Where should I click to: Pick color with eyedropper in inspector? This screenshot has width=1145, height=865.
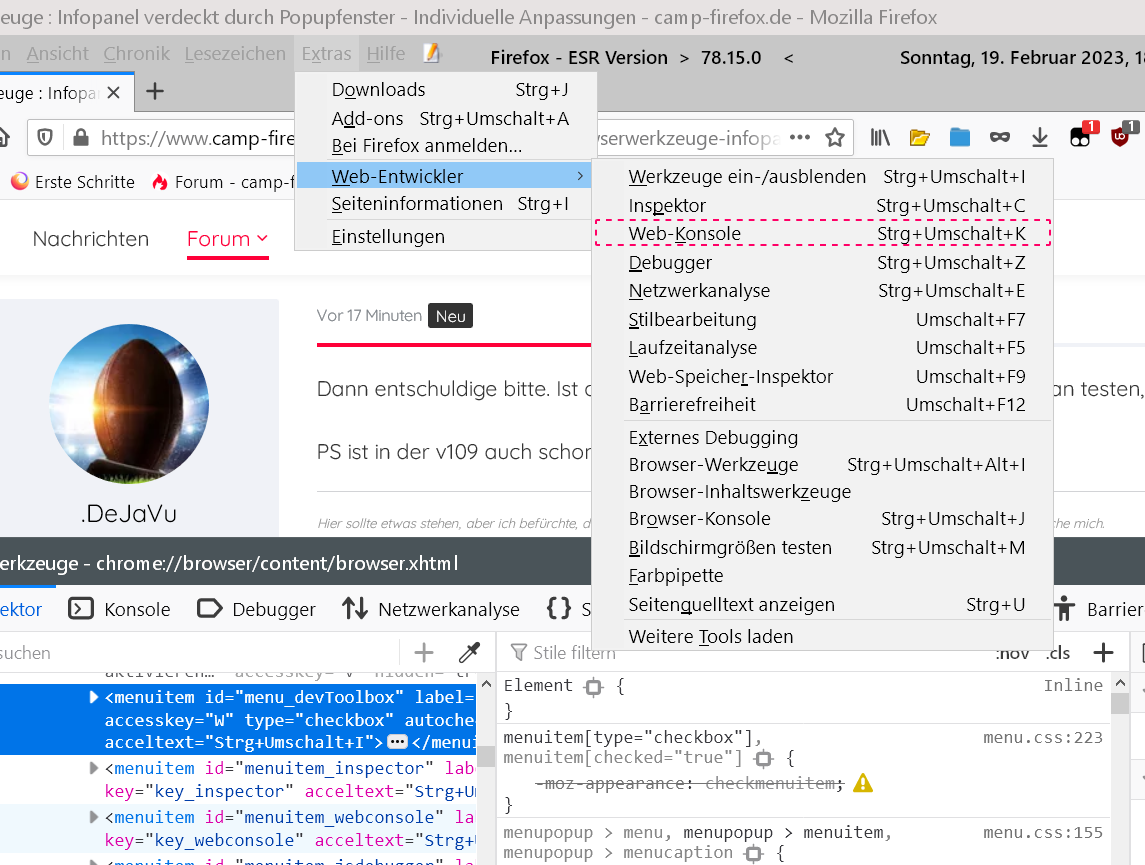(x=469, y=653)
